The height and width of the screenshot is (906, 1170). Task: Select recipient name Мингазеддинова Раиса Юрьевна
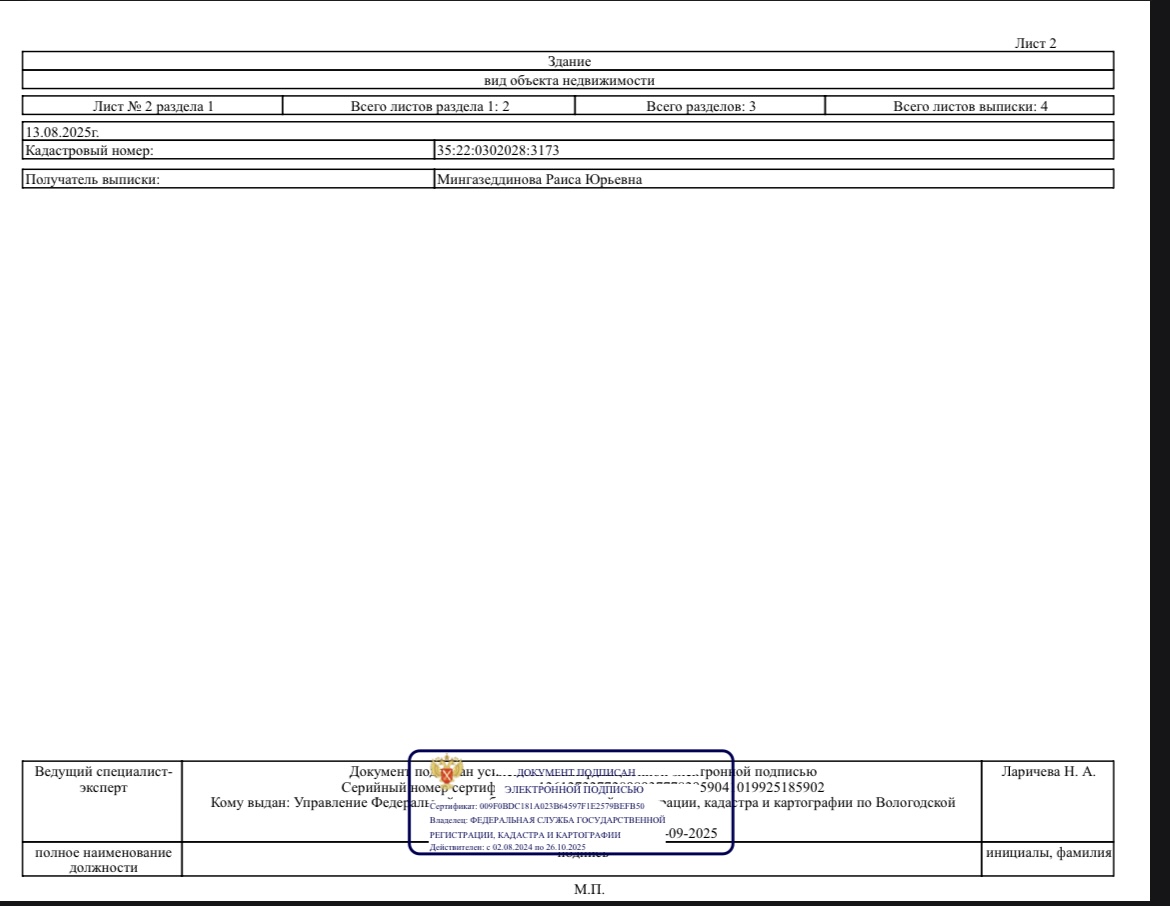[538, 179]
